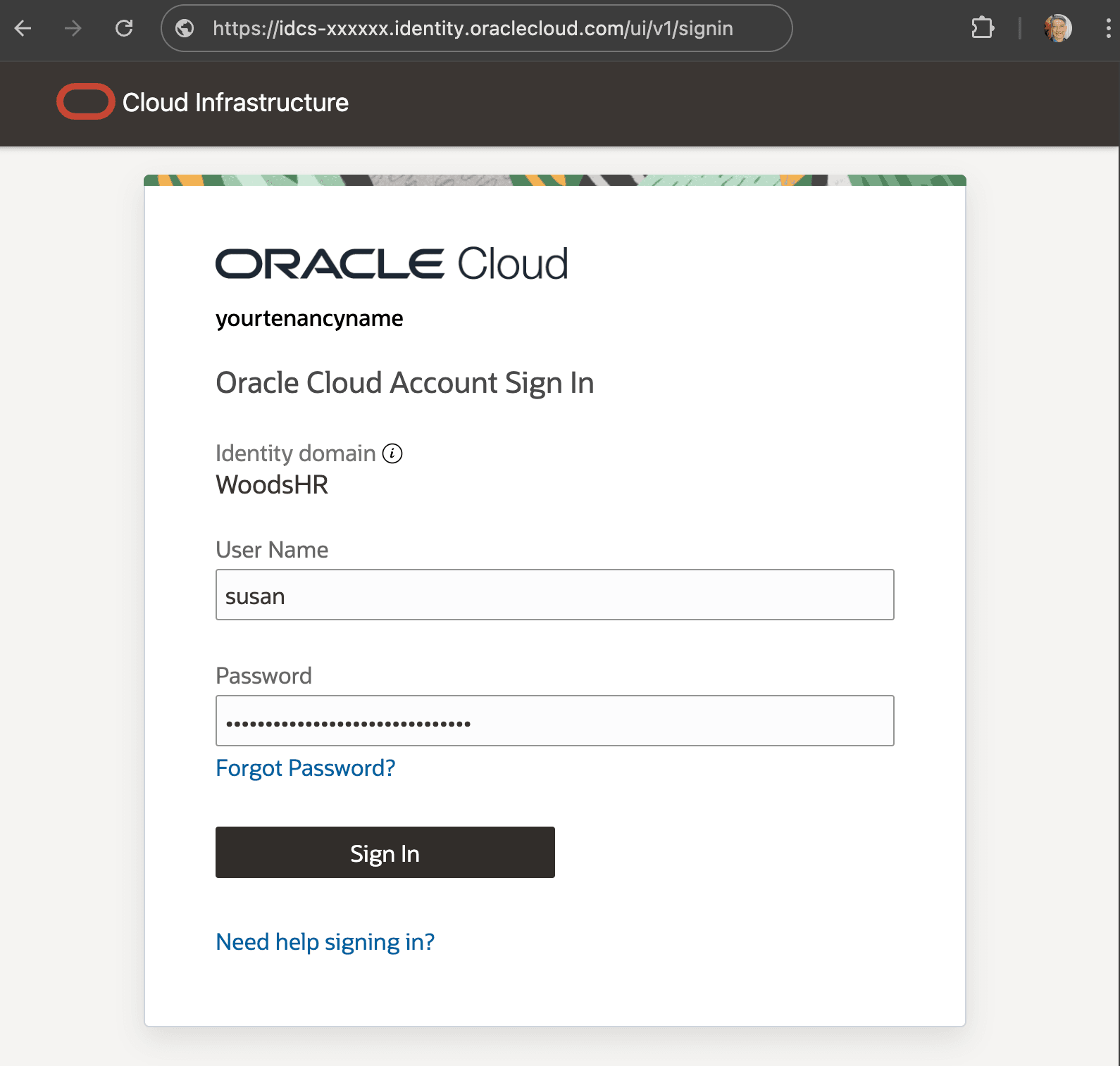1120x1066 pixels.
Task: Show Identity domain info tooltip icon
Action: (392, 453)
